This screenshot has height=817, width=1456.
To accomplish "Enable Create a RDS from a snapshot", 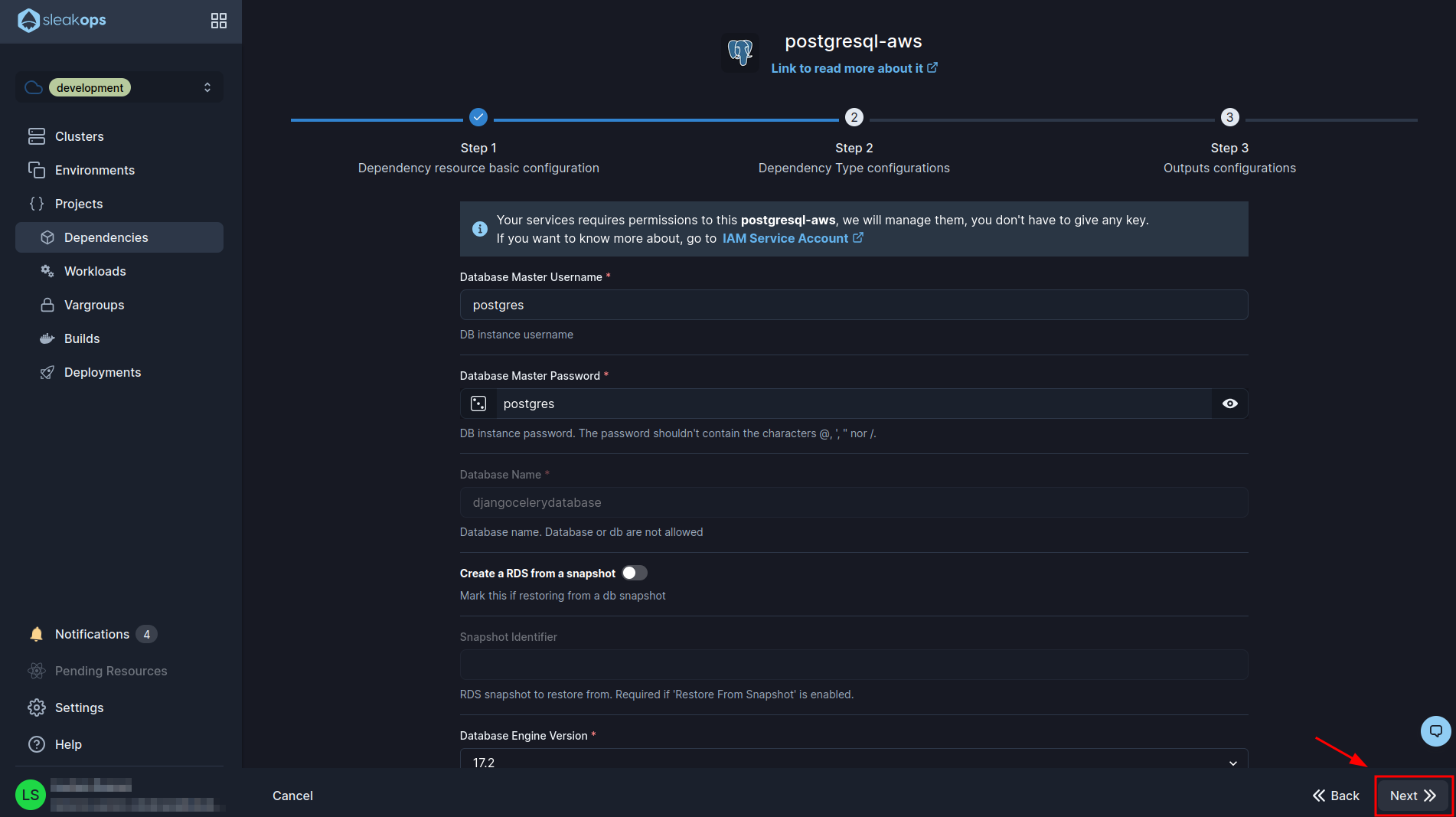I will (x=635, y=573).
